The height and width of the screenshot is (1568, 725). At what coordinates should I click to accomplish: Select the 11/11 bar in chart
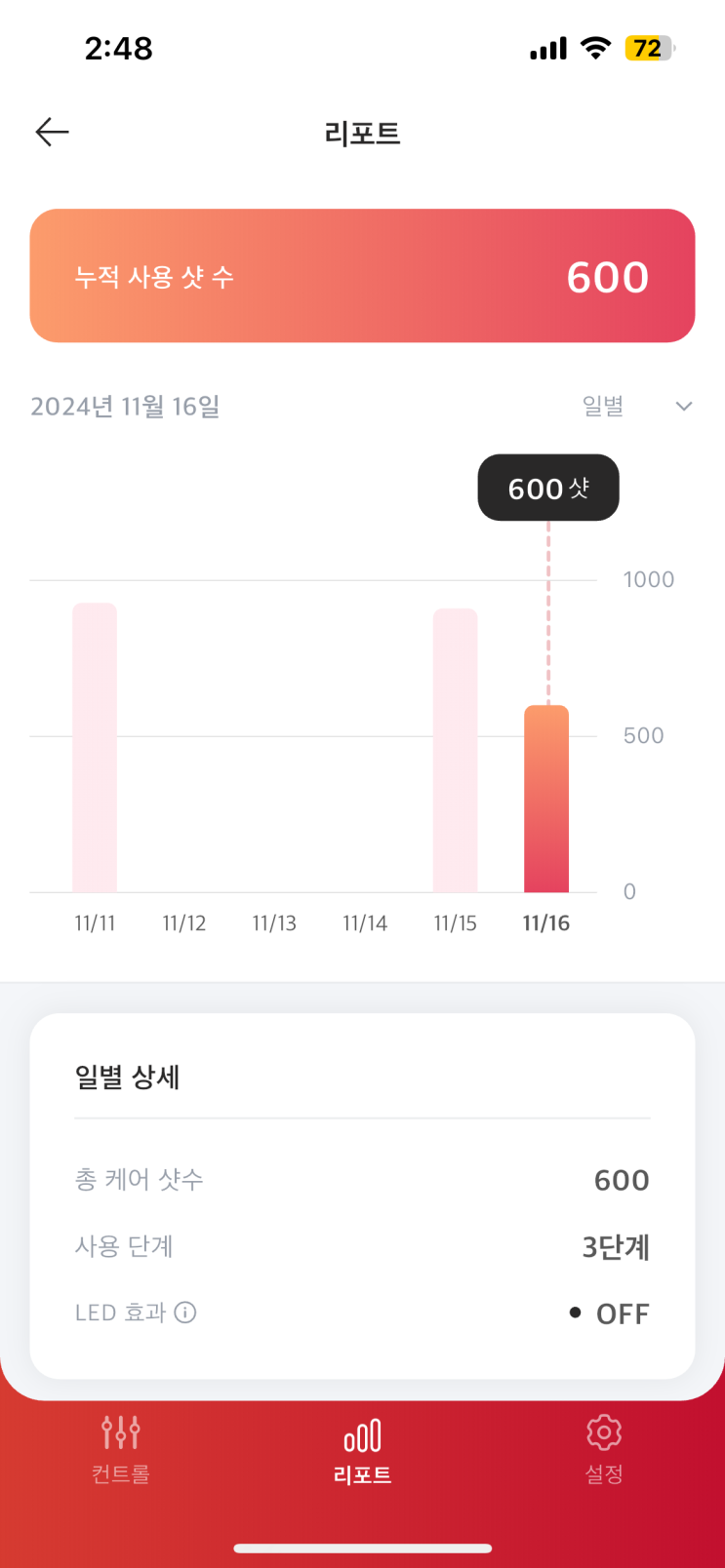[x=95, y=748]
